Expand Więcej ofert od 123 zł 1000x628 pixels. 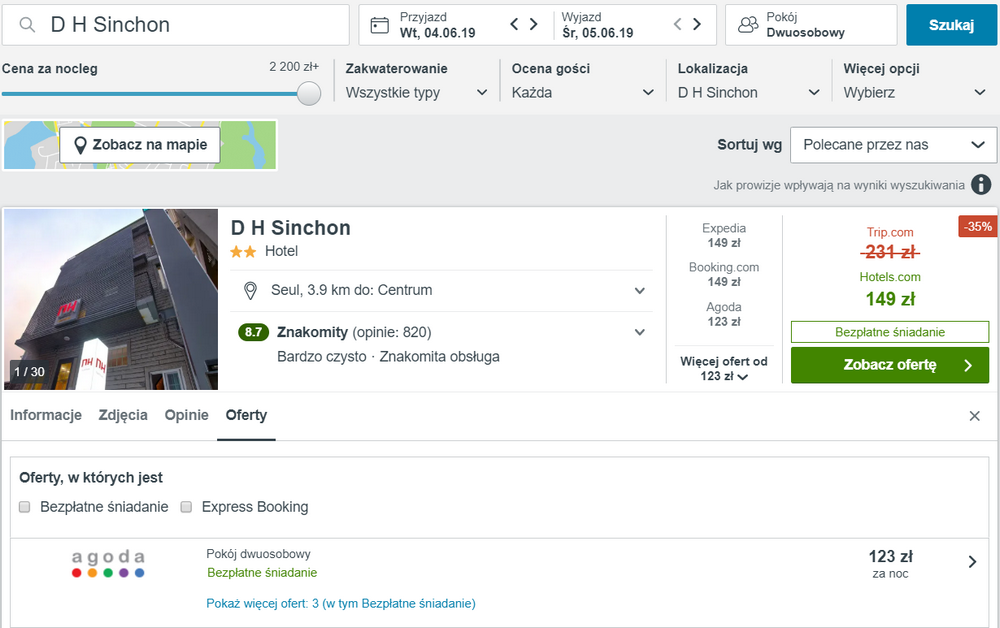tap(724, 369)
